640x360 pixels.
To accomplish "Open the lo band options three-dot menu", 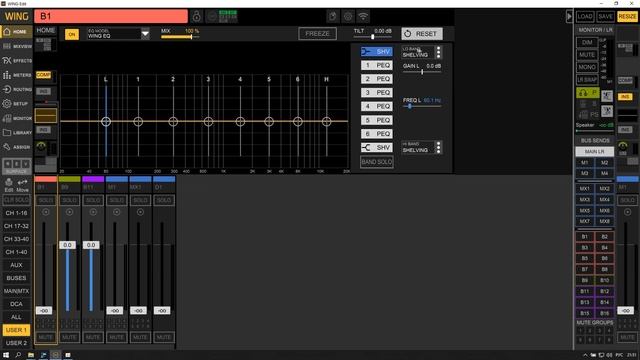I will click(x=438, y=52).
